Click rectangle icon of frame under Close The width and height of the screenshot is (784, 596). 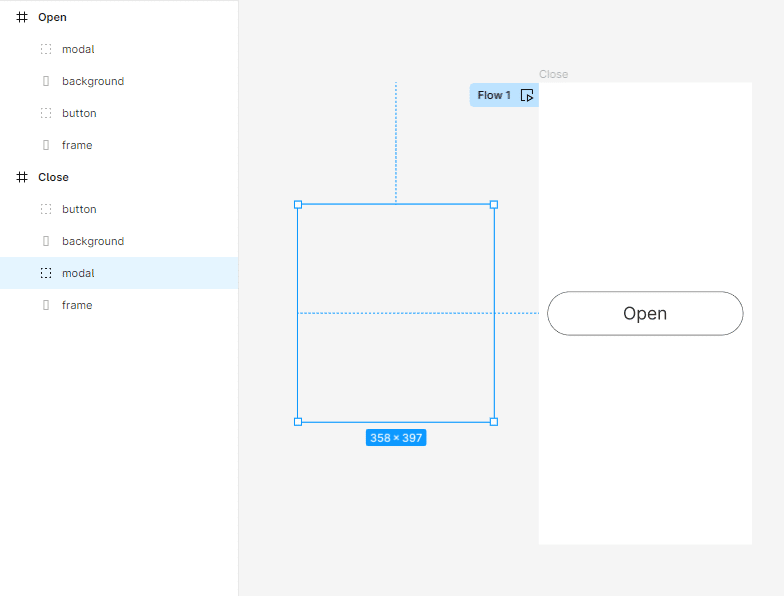click(46, 305)
